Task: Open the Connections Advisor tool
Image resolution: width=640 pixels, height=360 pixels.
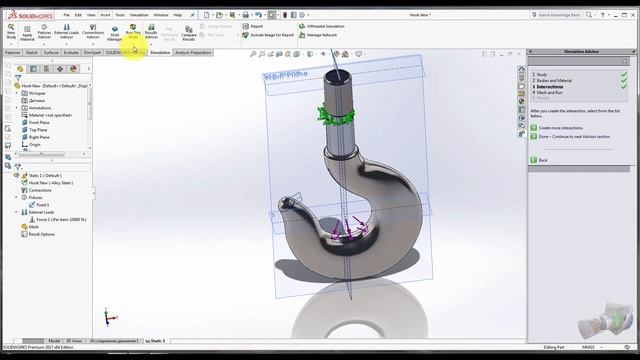Action: [x=93, y=31]
